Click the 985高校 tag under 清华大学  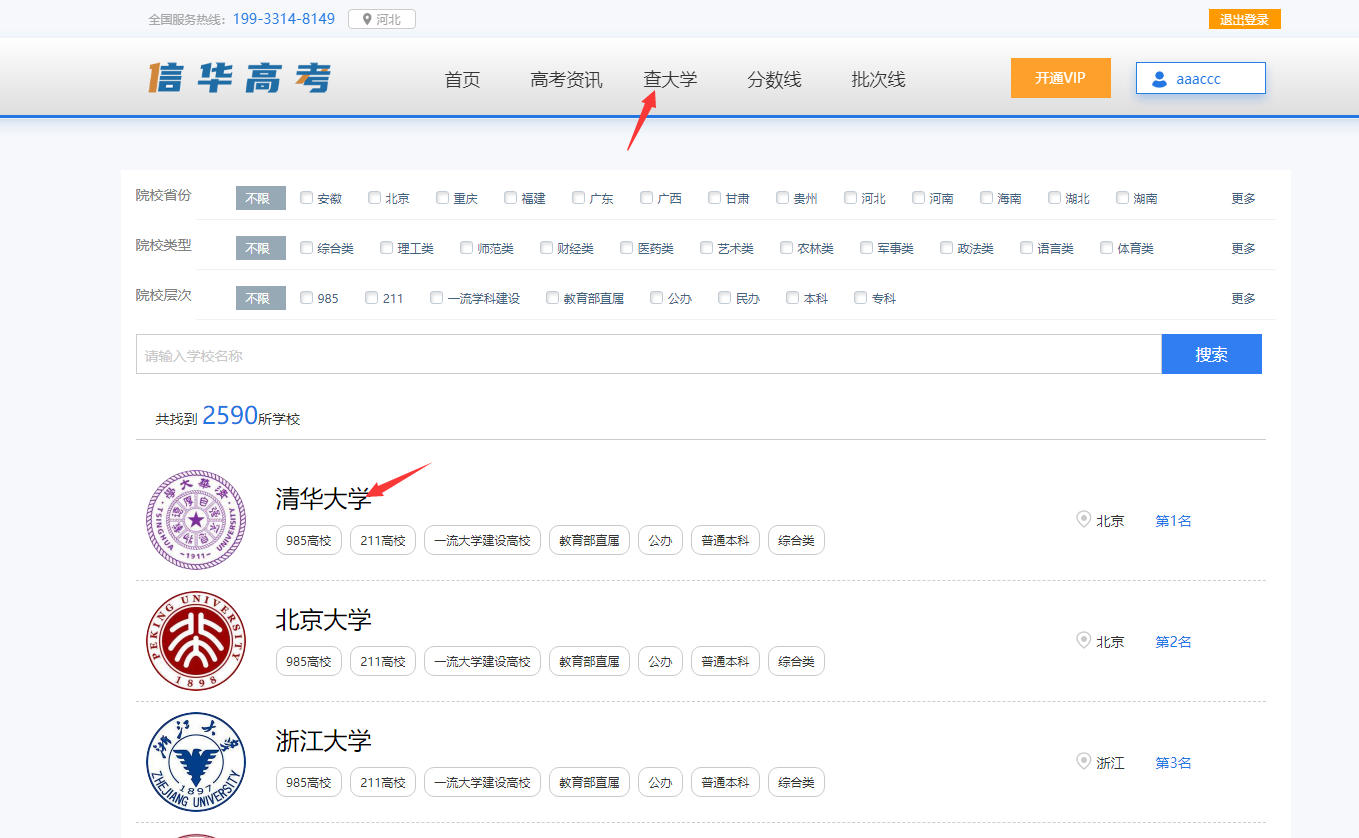pyautogui.click(x=309, y=540)
